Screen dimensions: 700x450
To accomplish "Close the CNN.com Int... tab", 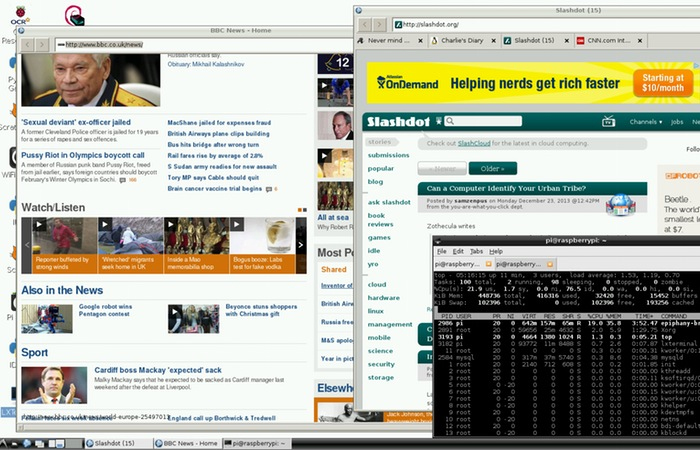I will (640, 41).
